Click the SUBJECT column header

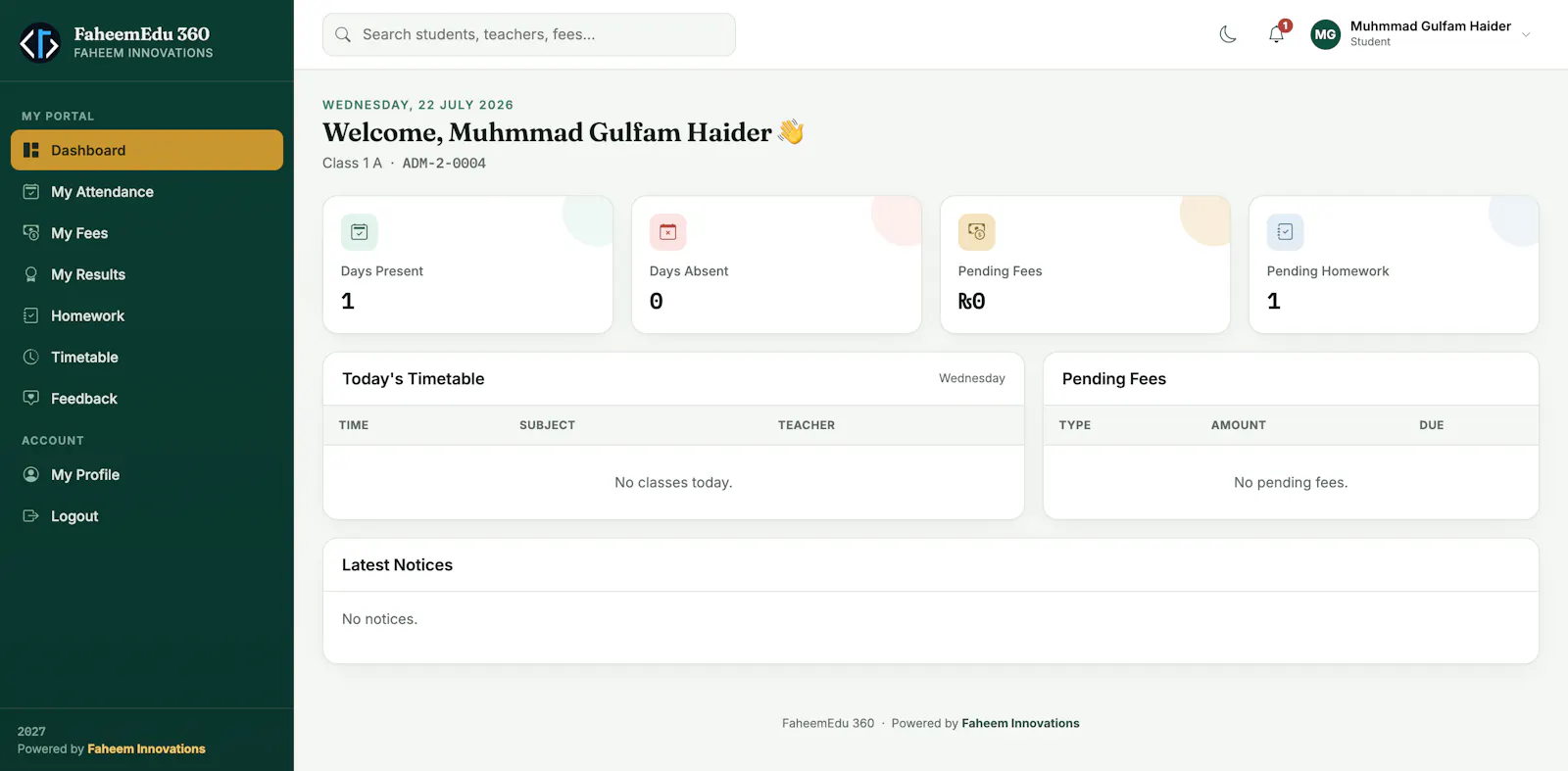pyautogui.click(x=547, y=425)
